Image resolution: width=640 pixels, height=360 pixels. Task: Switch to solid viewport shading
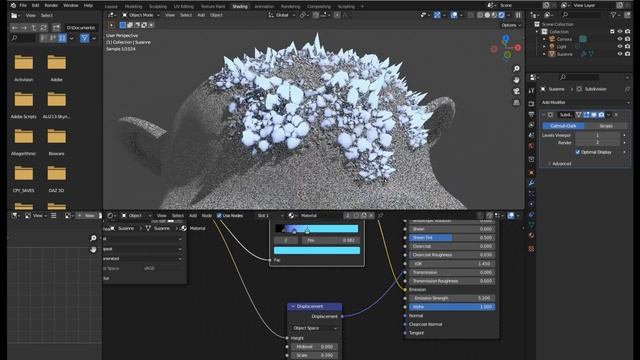click(x=487, y=15)
